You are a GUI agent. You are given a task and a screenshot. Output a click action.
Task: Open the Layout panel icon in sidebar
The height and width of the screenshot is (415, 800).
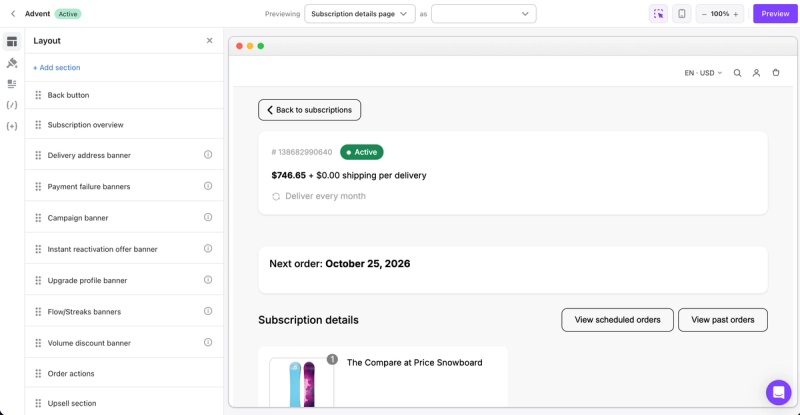tap(12, 42)
